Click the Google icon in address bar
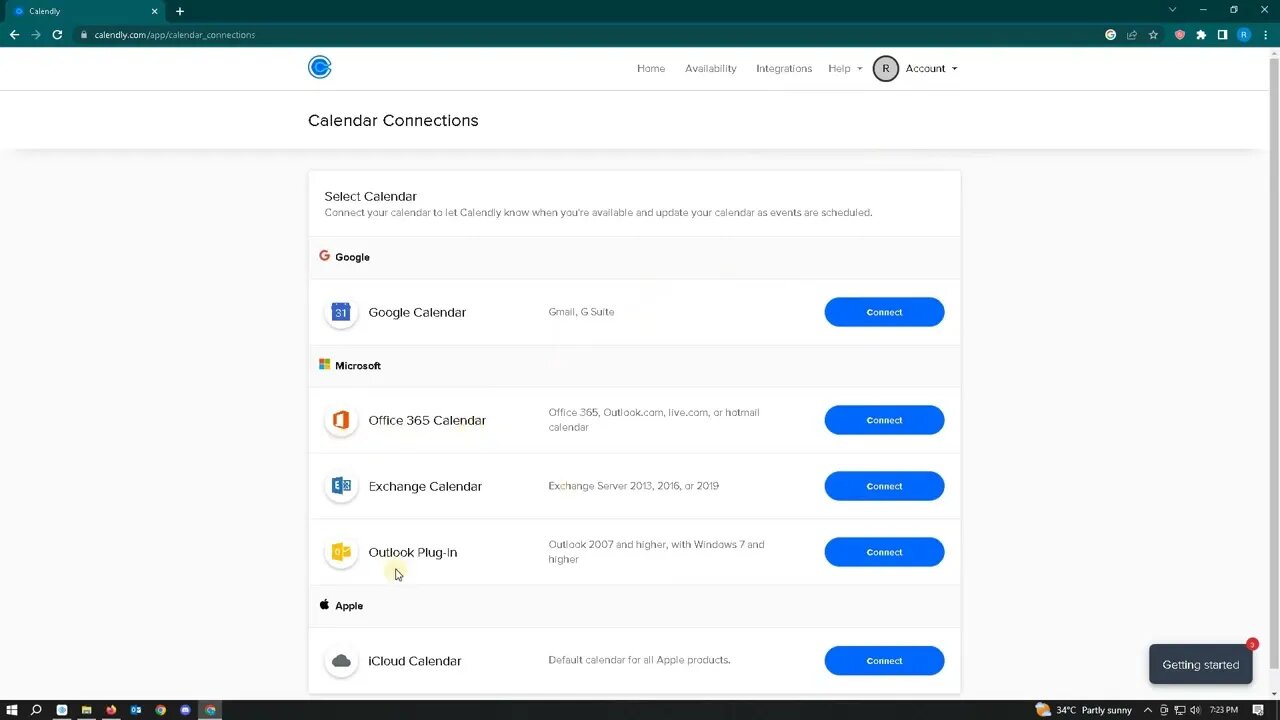Image resolution: width=1280 pixels, height=720 pixels. pyautogui.click(x=1110, y=35)
